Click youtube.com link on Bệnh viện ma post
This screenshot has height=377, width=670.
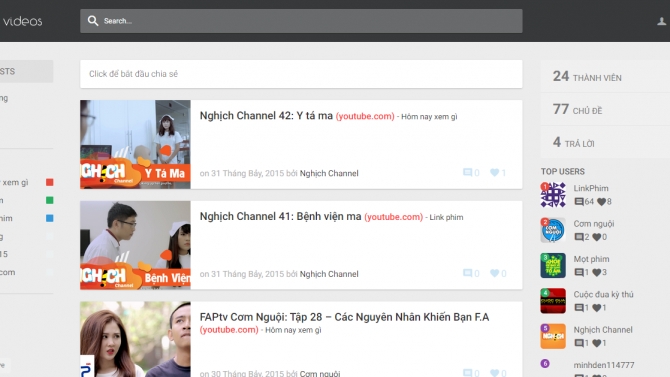(x=394, y=217)
